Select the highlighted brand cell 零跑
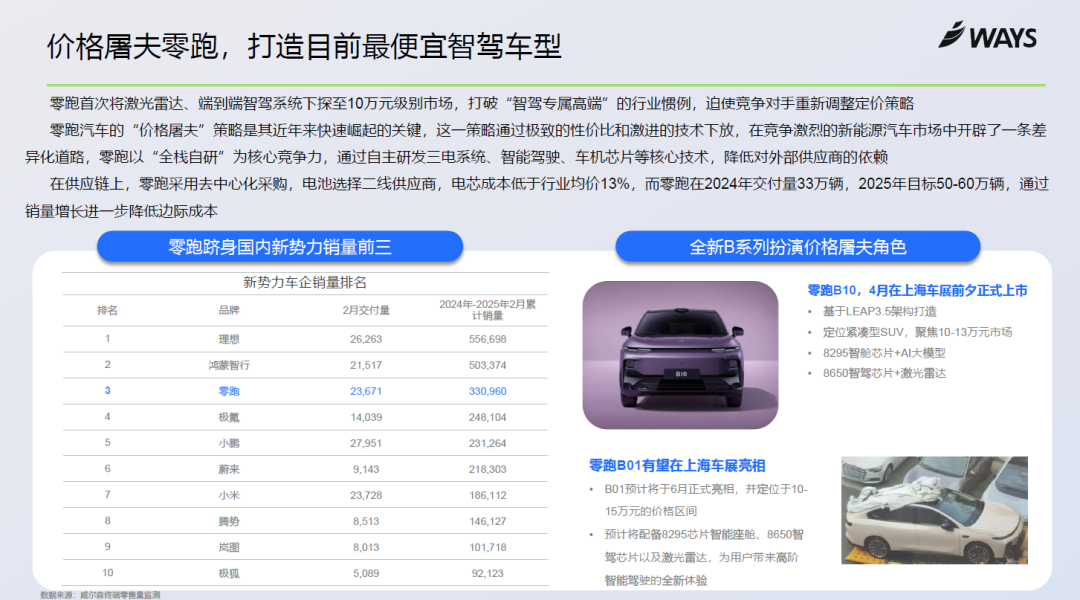The width and height of the screenshot is (1080, 600). pos(229,391)
